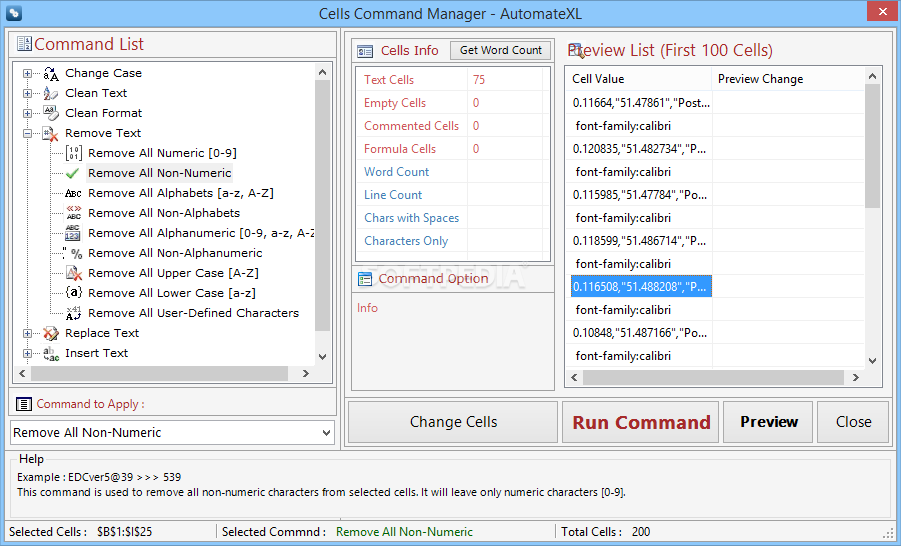Image resolution: width=901 pixels, height=546 pixels.
Task: Click the Remove Text icon
Action: 51,133
